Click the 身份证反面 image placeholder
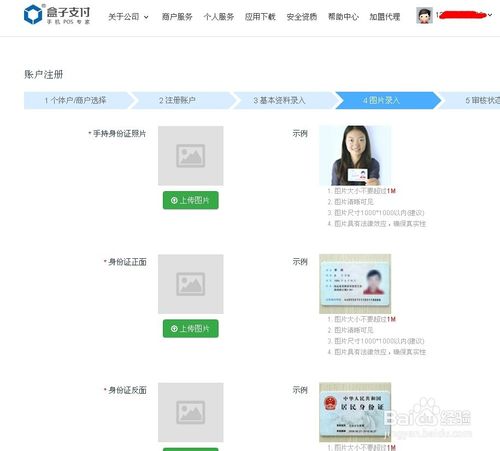Image resolution: width=500 pixels, height=451 pixels. pyautogui.click(x=191, y=412)
